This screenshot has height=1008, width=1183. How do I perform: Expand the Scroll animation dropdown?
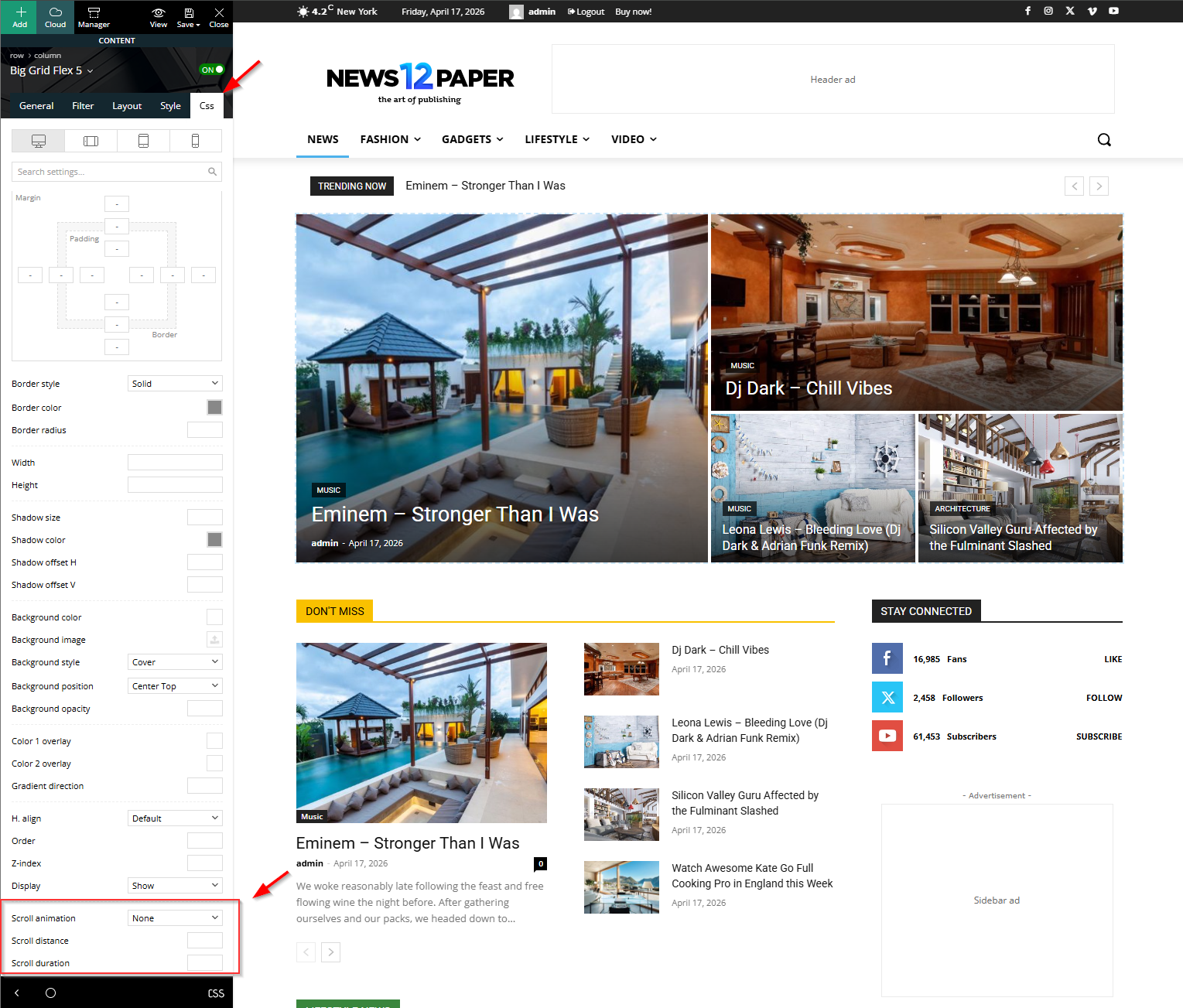(x=175, y=918)
